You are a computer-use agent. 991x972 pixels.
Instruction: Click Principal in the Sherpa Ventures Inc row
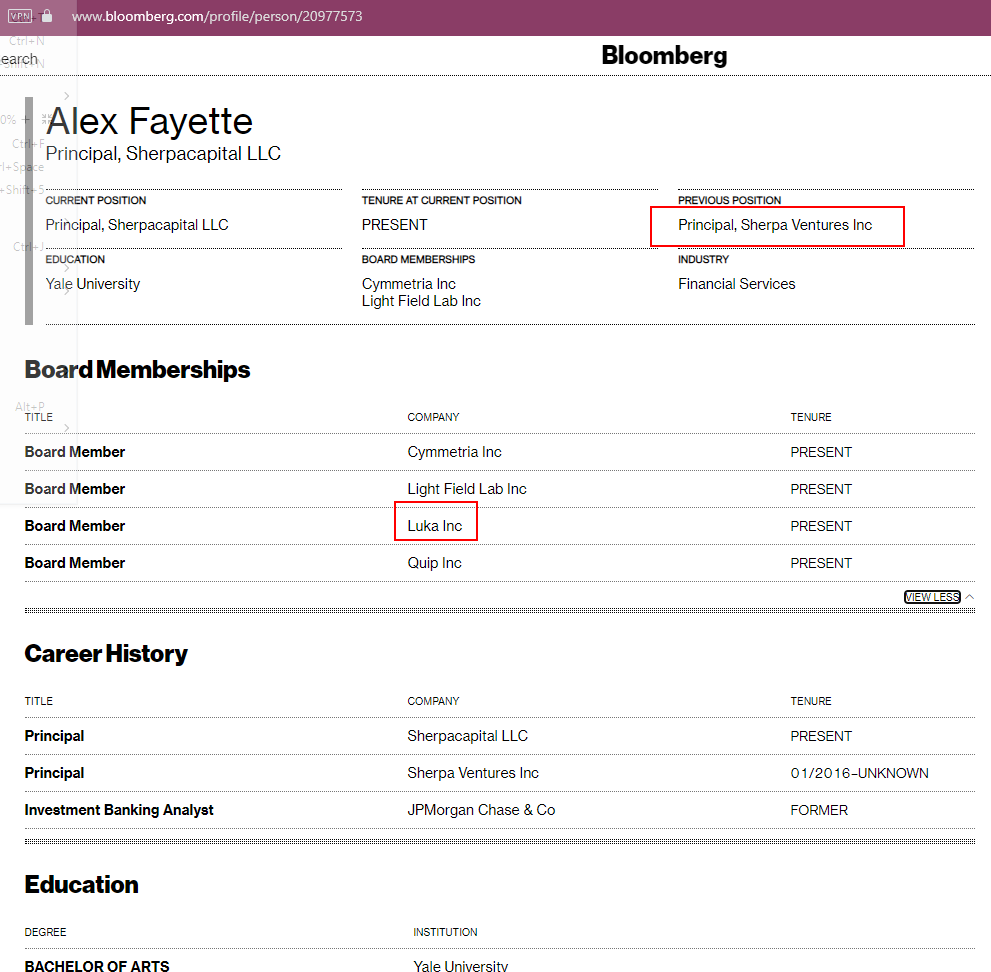pos(54,773)
